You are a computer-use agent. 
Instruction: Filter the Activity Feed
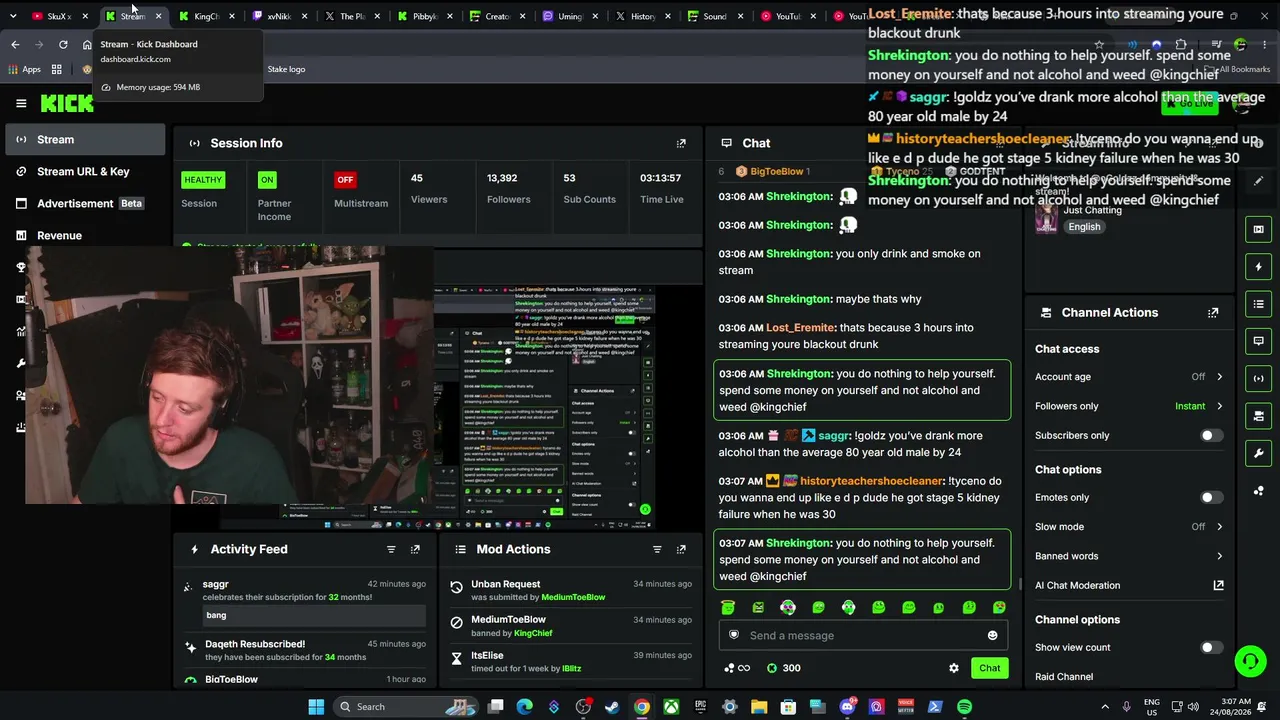391,549
